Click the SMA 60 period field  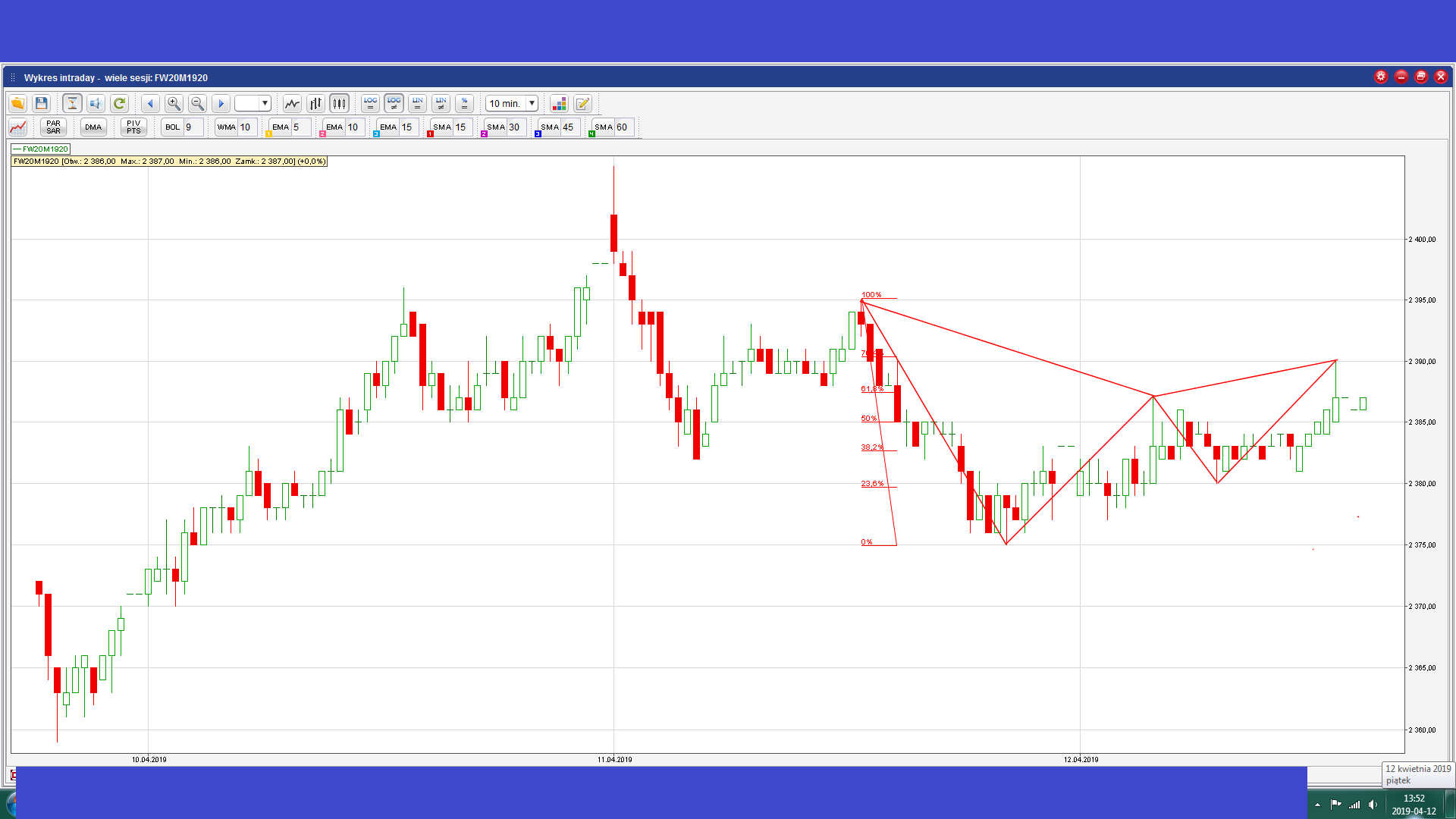point(623,127)
